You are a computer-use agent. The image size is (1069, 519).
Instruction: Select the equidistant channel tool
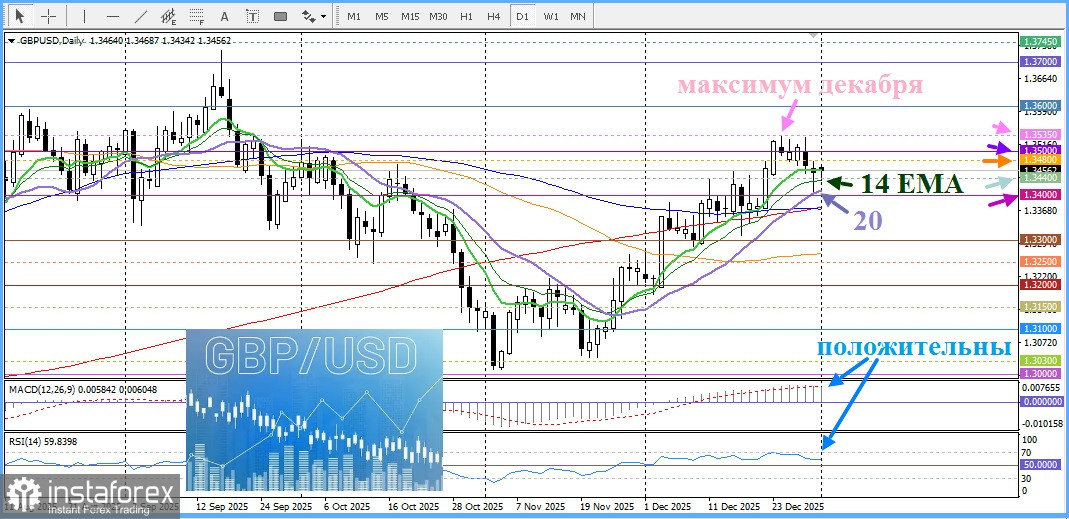169,16
